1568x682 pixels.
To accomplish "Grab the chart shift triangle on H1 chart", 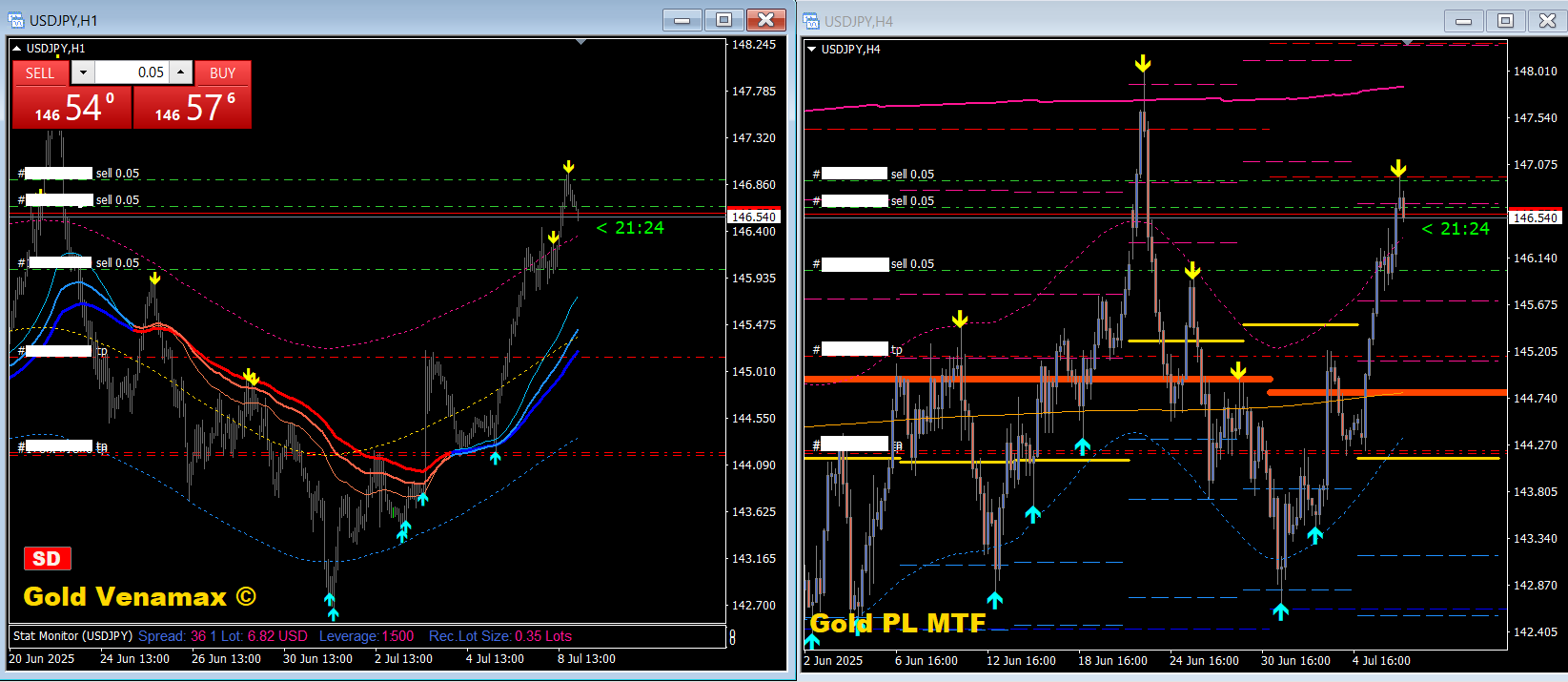I will (581, 42).
